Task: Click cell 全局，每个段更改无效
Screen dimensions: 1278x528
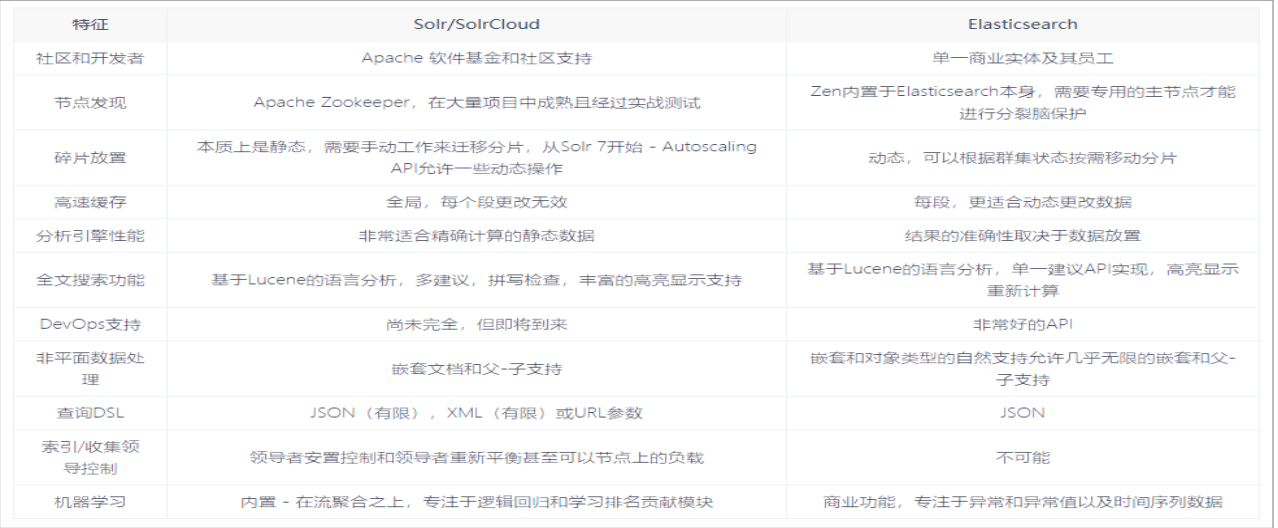Action: tap(476, 202)
